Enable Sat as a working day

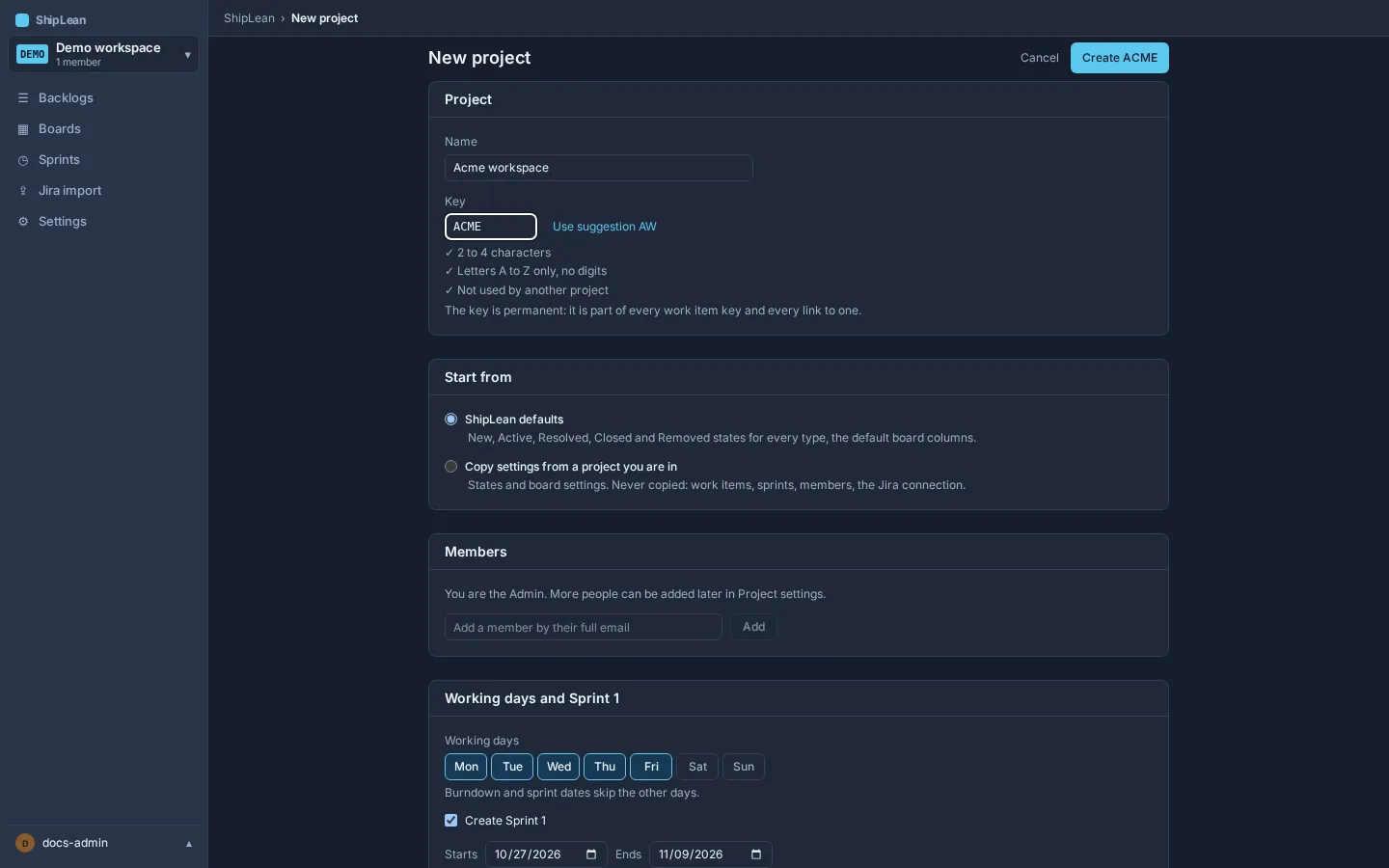[697, 767]
